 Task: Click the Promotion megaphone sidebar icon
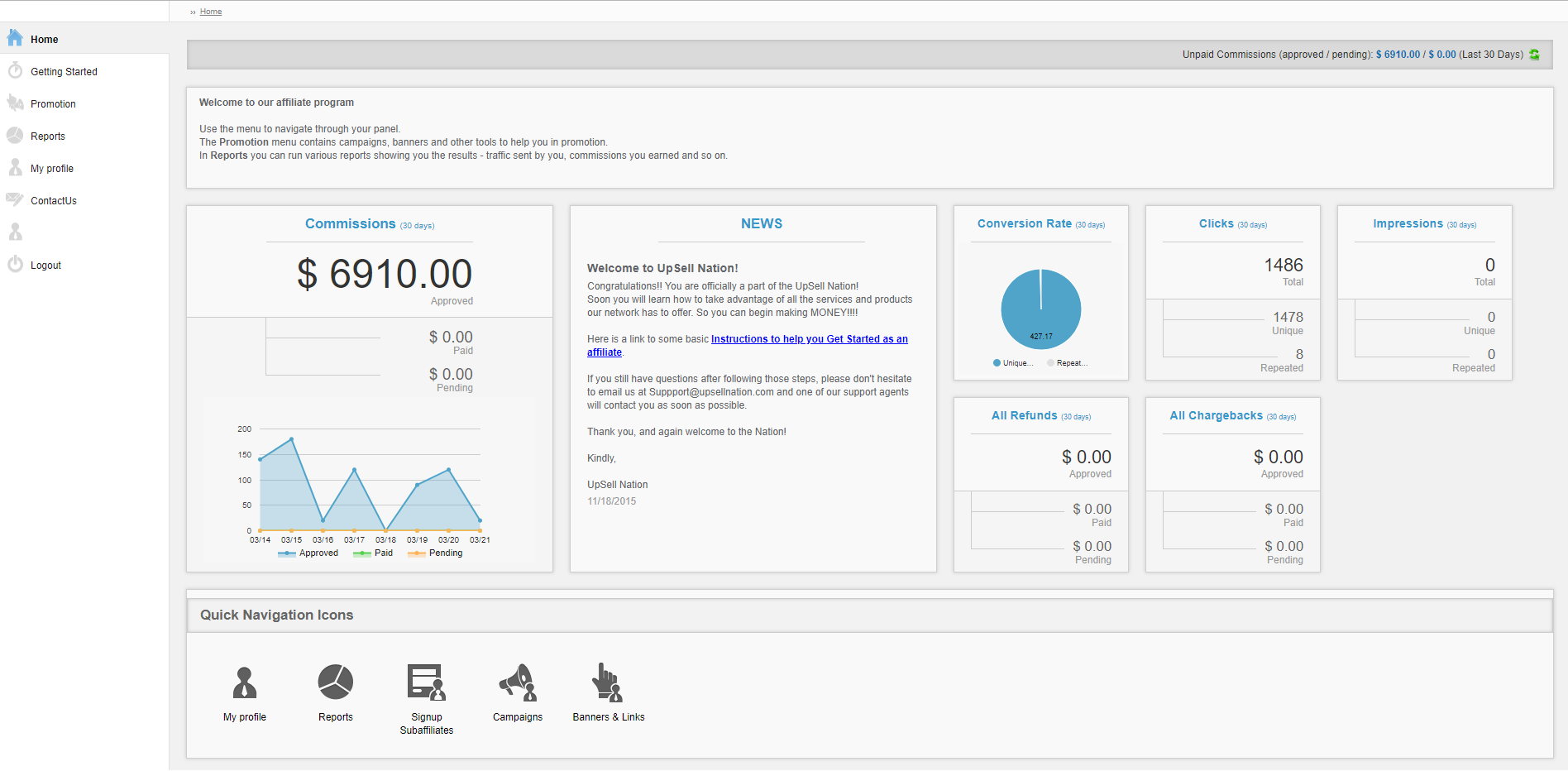15,103
